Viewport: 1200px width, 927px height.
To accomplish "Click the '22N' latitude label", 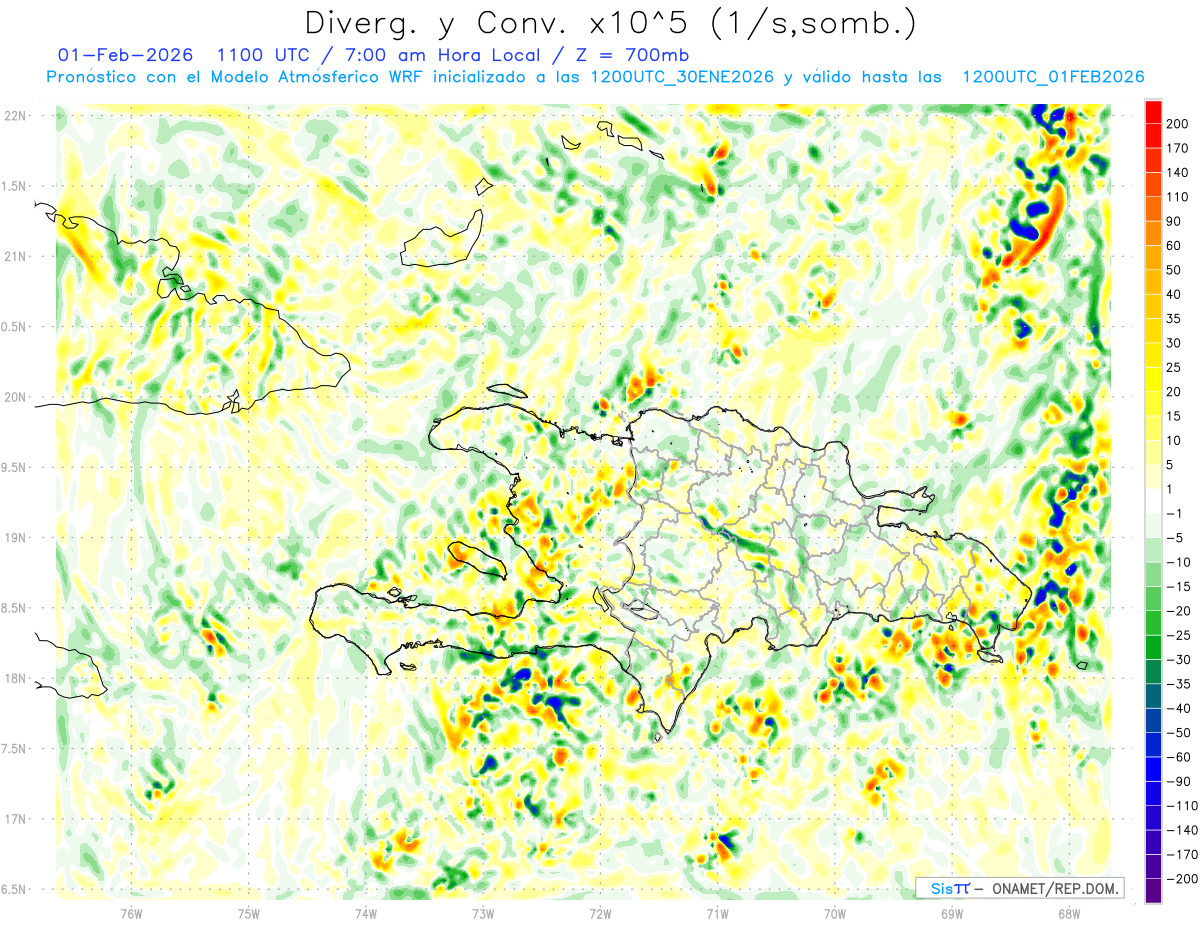I will (15, 116).
